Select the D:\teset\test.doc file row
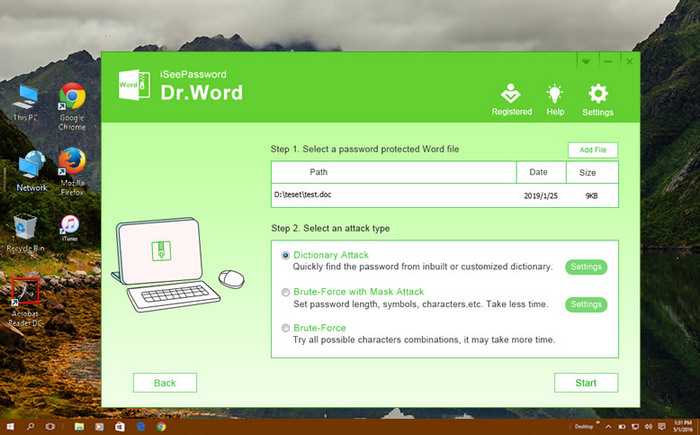 pos(445,195)
